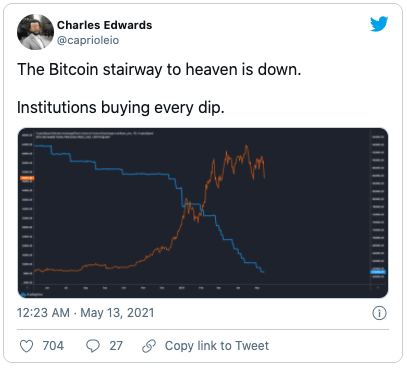Visit the @caprioleio handle link
The width and height of the screenshot is (407, 369).
click(88, 40)
